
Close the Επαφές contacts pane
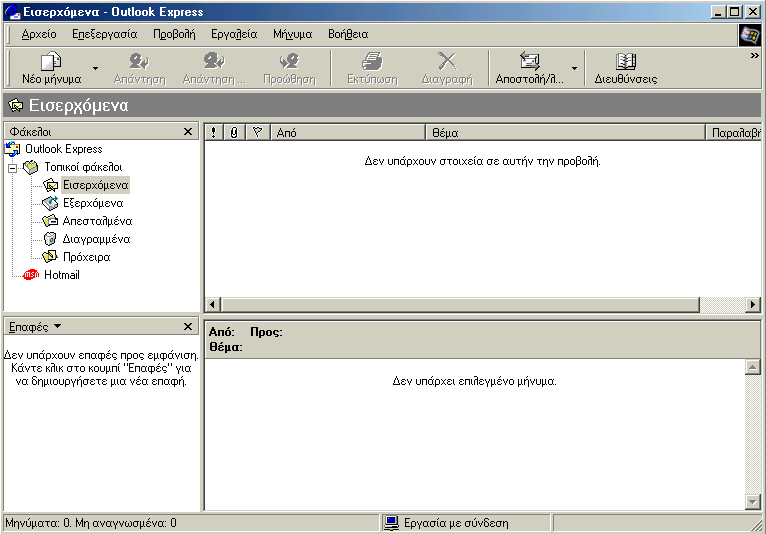tap(188, 326)
